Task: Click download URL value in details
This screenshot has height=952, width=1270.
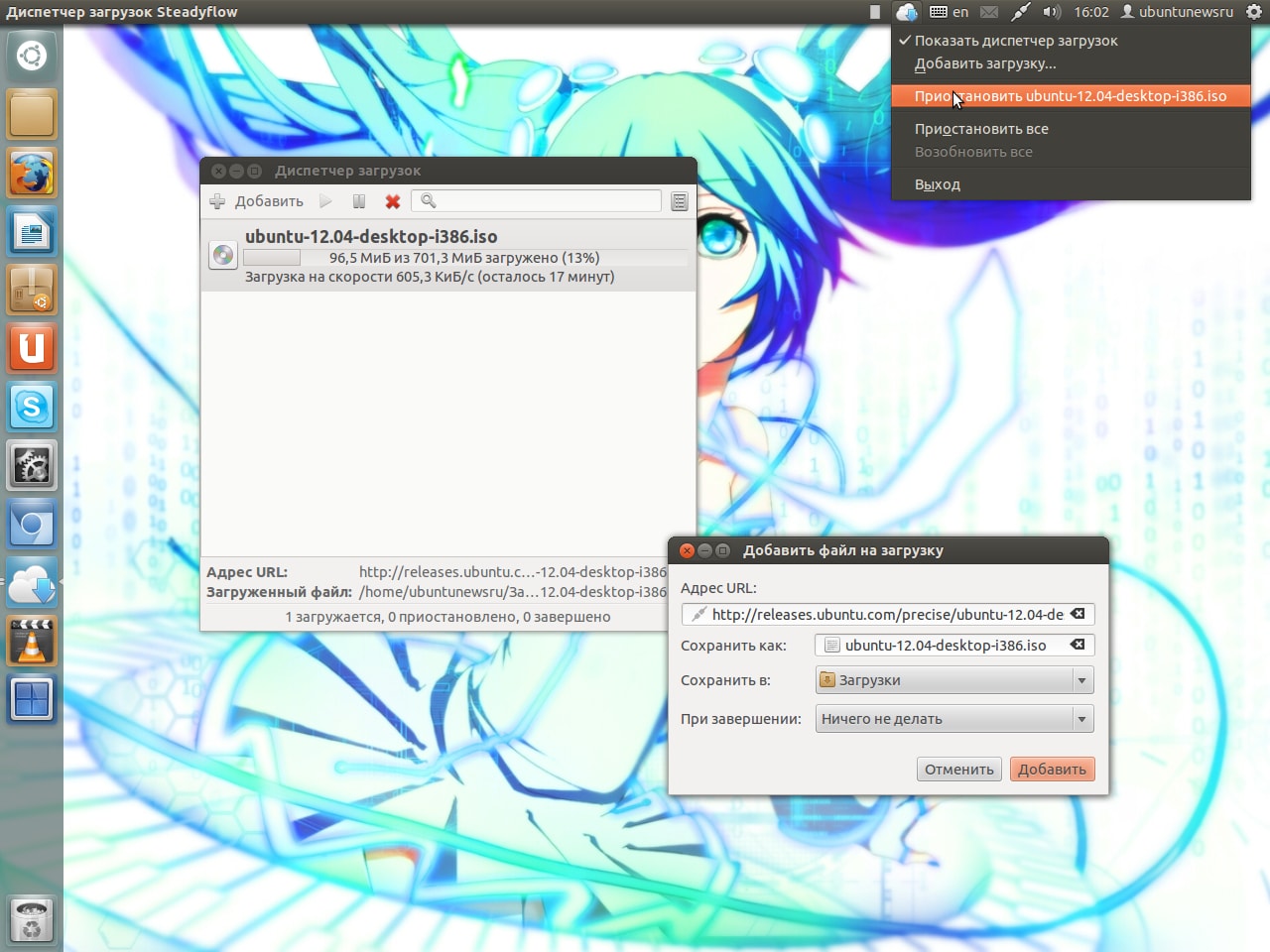Action: point(513,572)
